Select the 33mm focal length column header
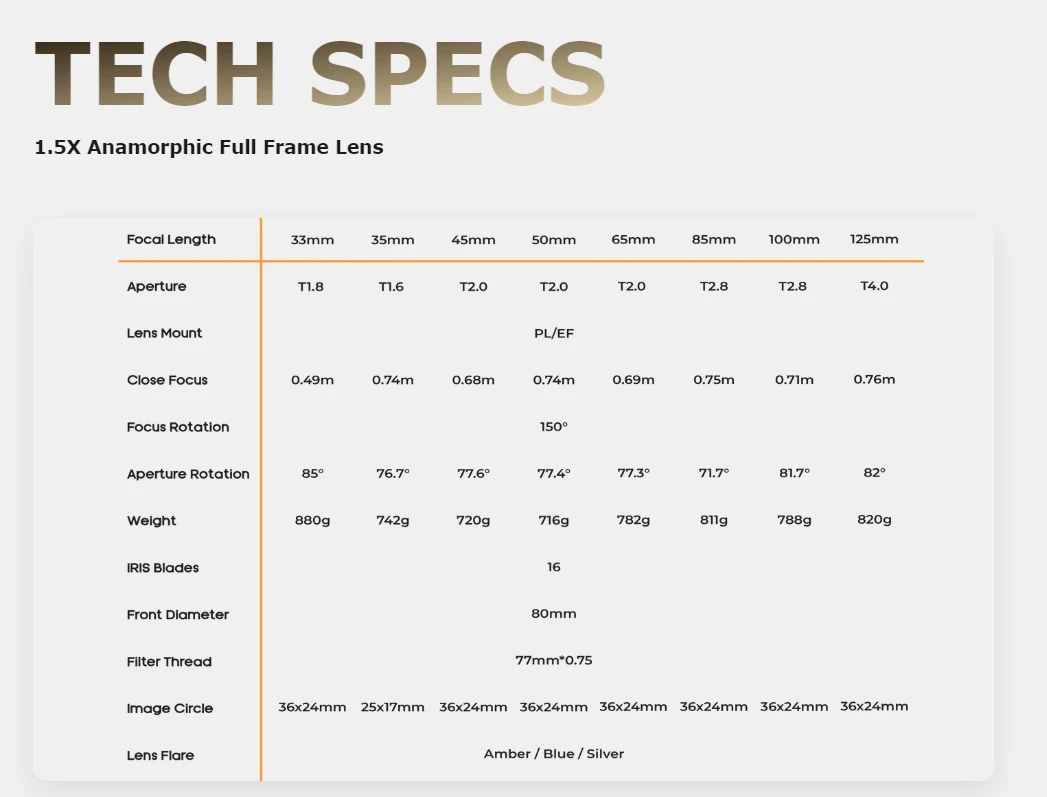 click(x=312, y=240)
